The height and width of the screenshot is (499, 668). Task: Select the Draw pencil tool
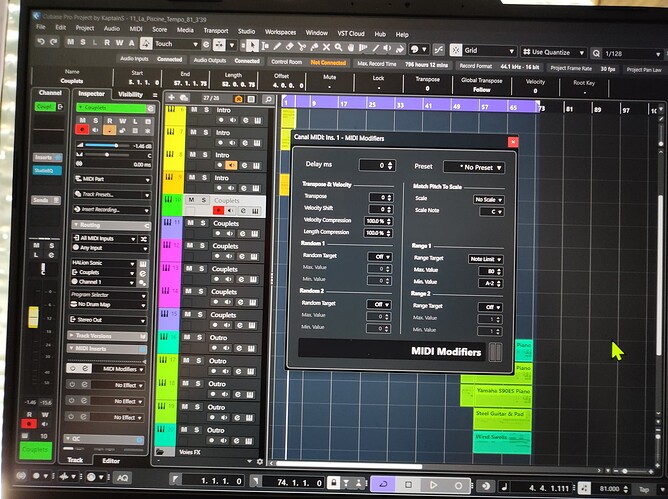(x=277, y=46)
